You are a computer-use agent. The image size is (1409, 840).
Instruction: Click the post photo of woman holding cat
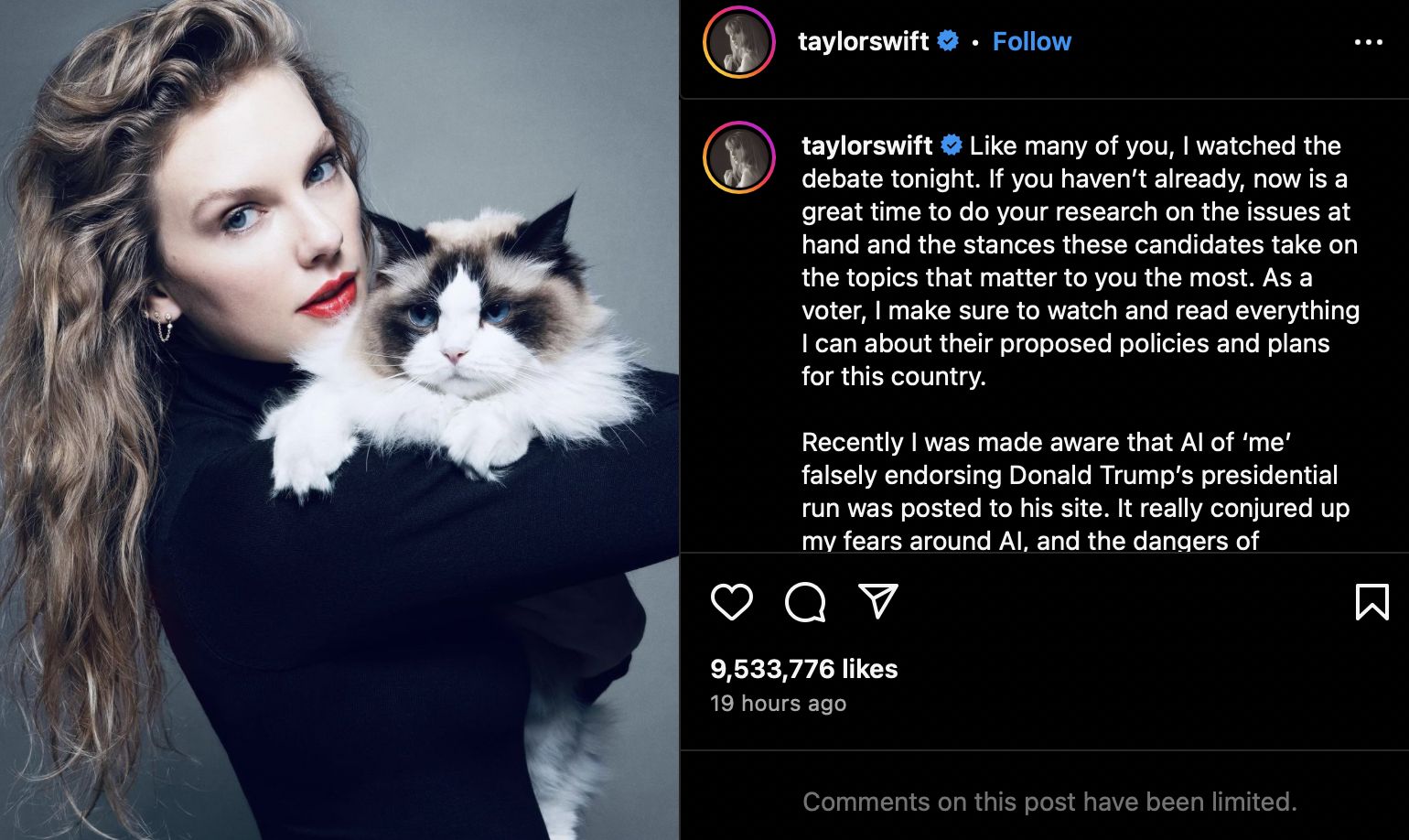tap(339, 420)
